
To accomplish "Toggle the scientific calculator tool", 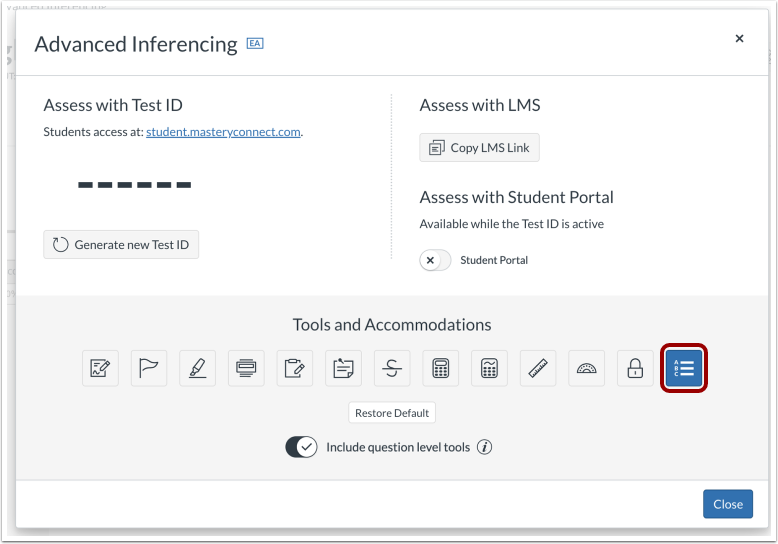I will click(x=489, y=368).
